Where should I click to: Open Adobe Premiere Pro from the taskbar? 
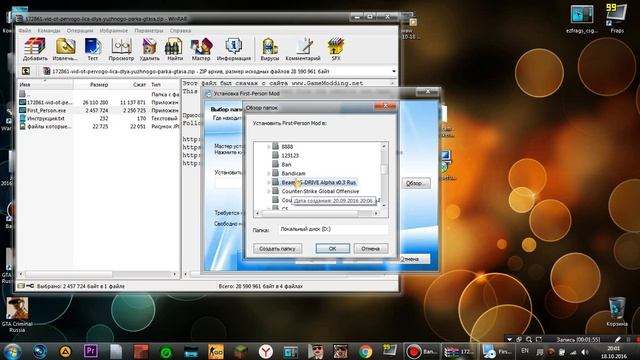pos(91,351)
